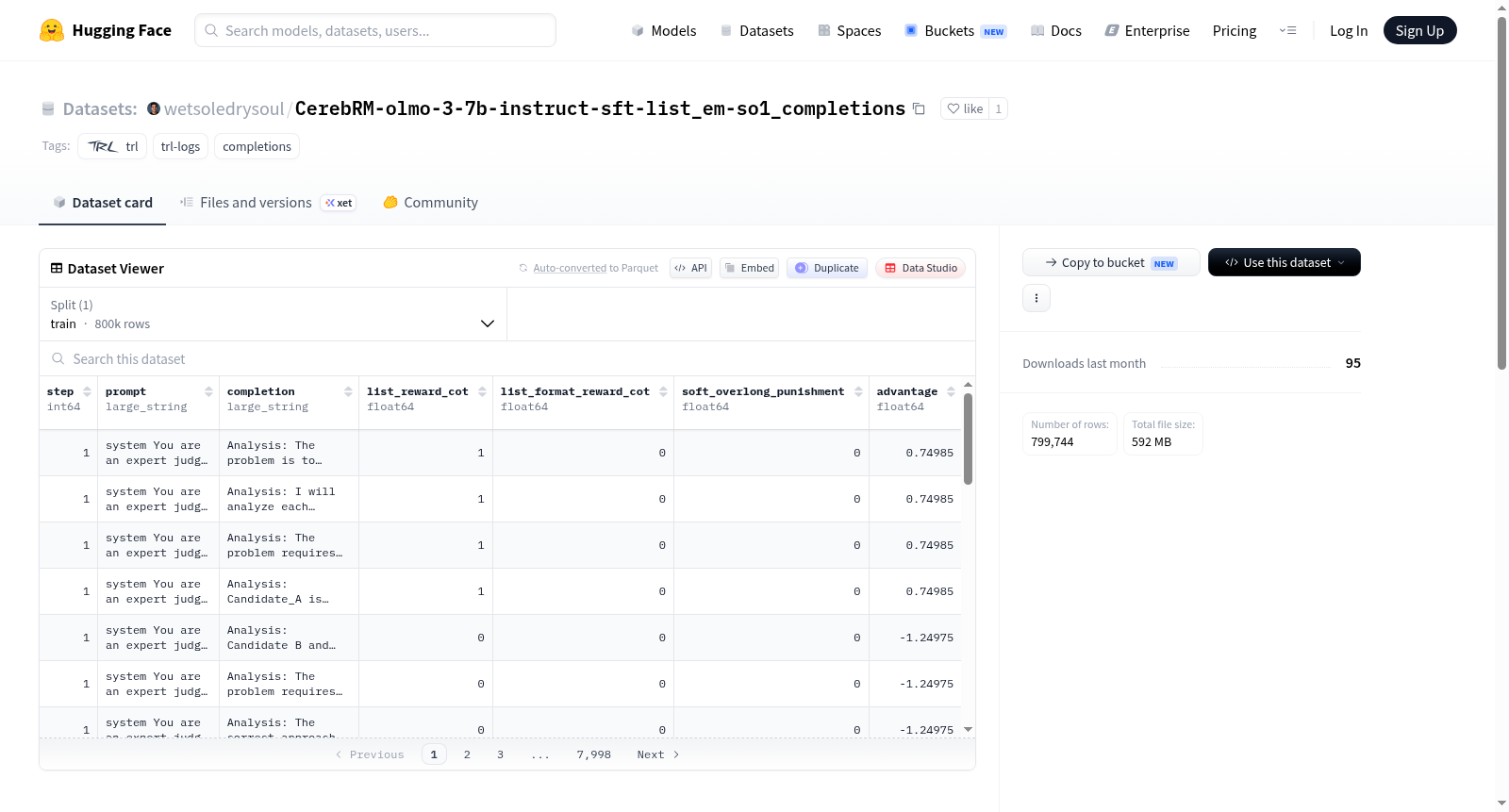This screenshot has width=1509, height=812.
Task: Open the Datasets menu item
Action: coord(757,30)
